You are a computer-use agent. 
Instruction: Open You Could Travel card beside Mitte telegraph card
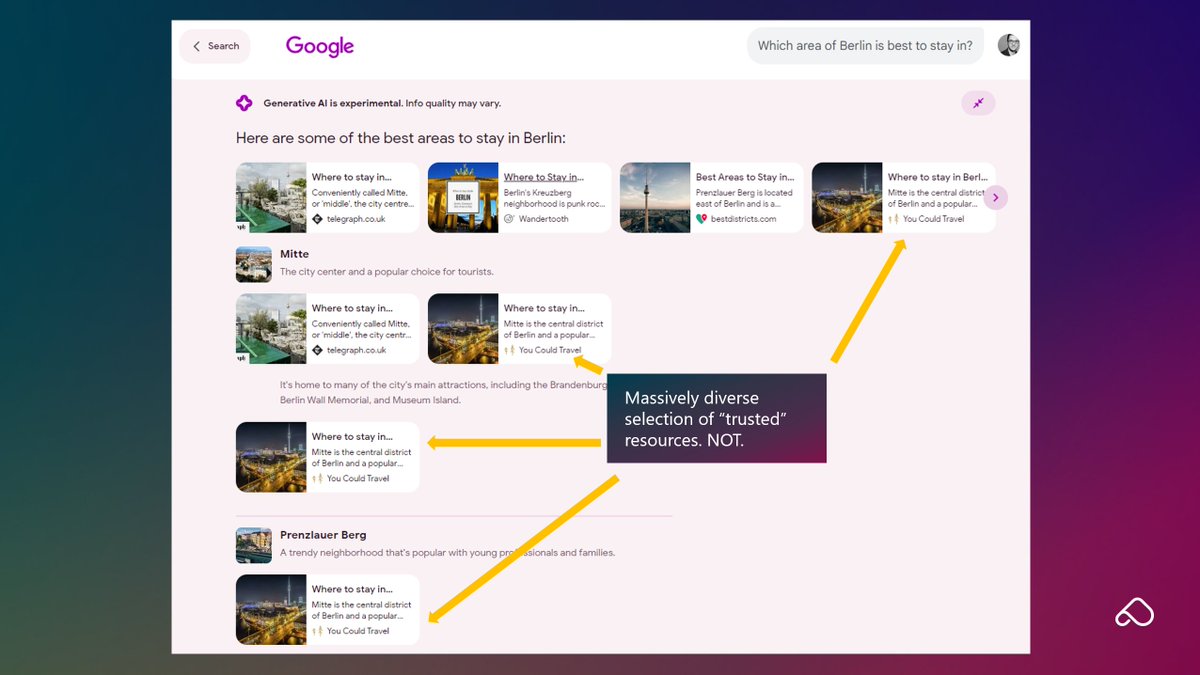[519, 328]
